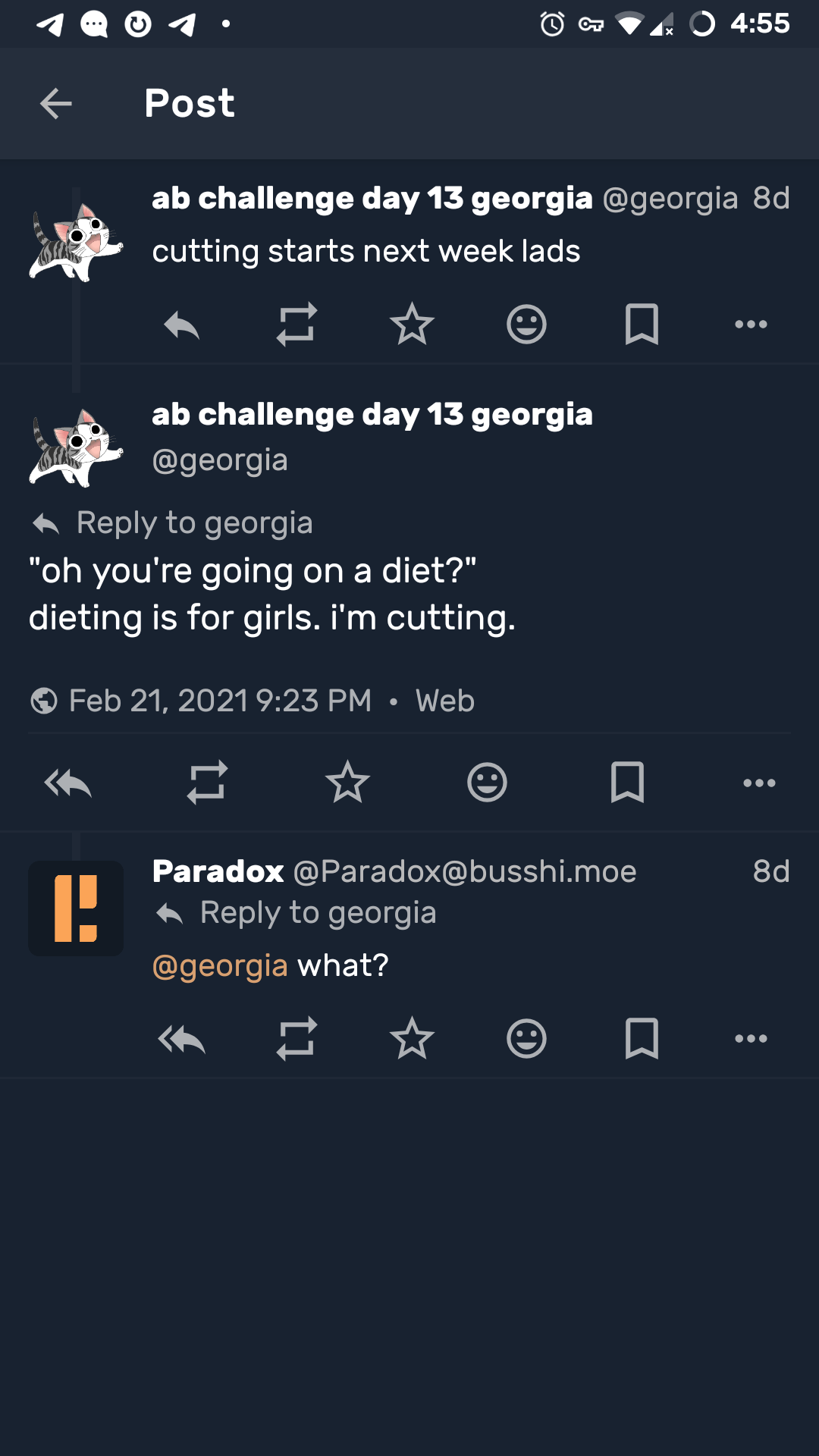Open more options for first georgia post
819x1456 pixels.
tap(751, 325)
